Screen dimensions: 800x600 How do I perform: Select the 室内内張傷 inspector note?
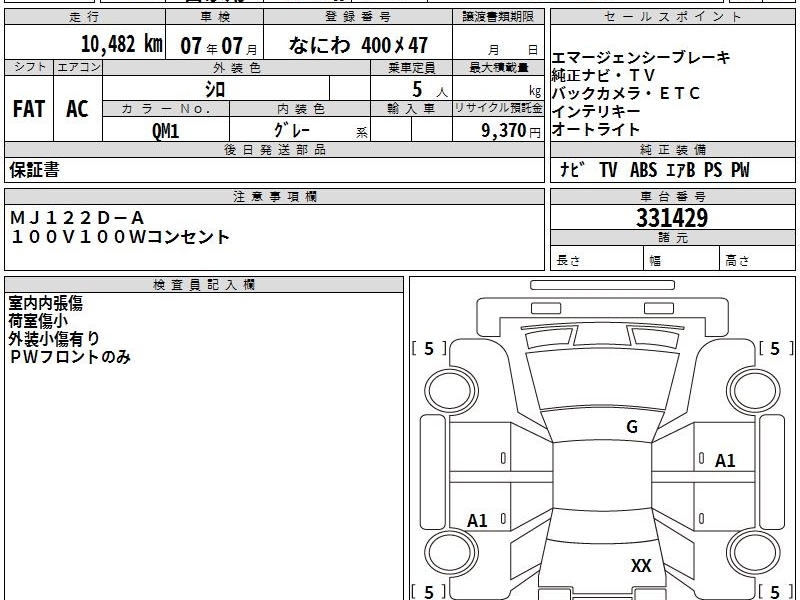click(45, 303)
